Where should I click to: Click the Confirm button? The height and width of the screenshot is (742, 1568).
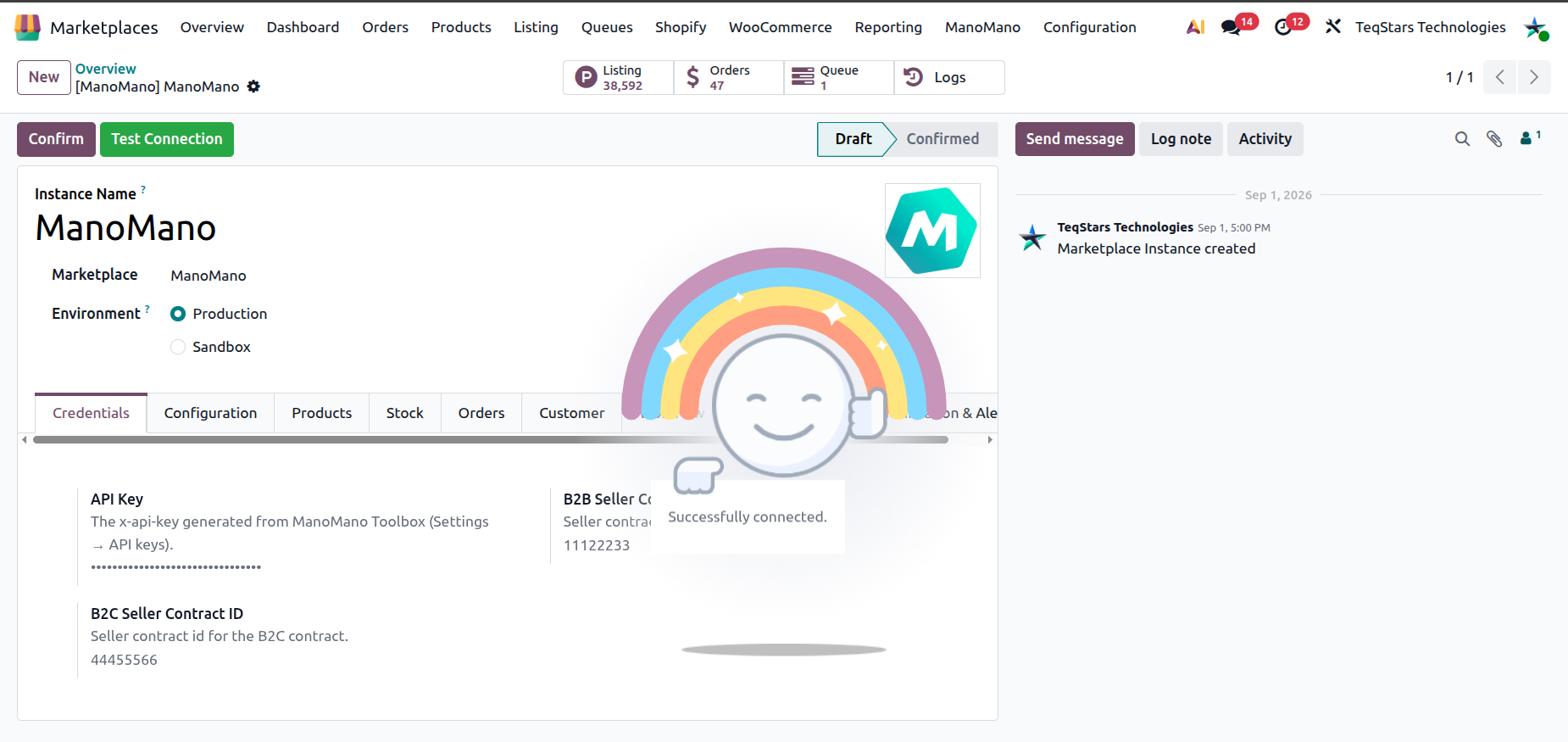56,139
